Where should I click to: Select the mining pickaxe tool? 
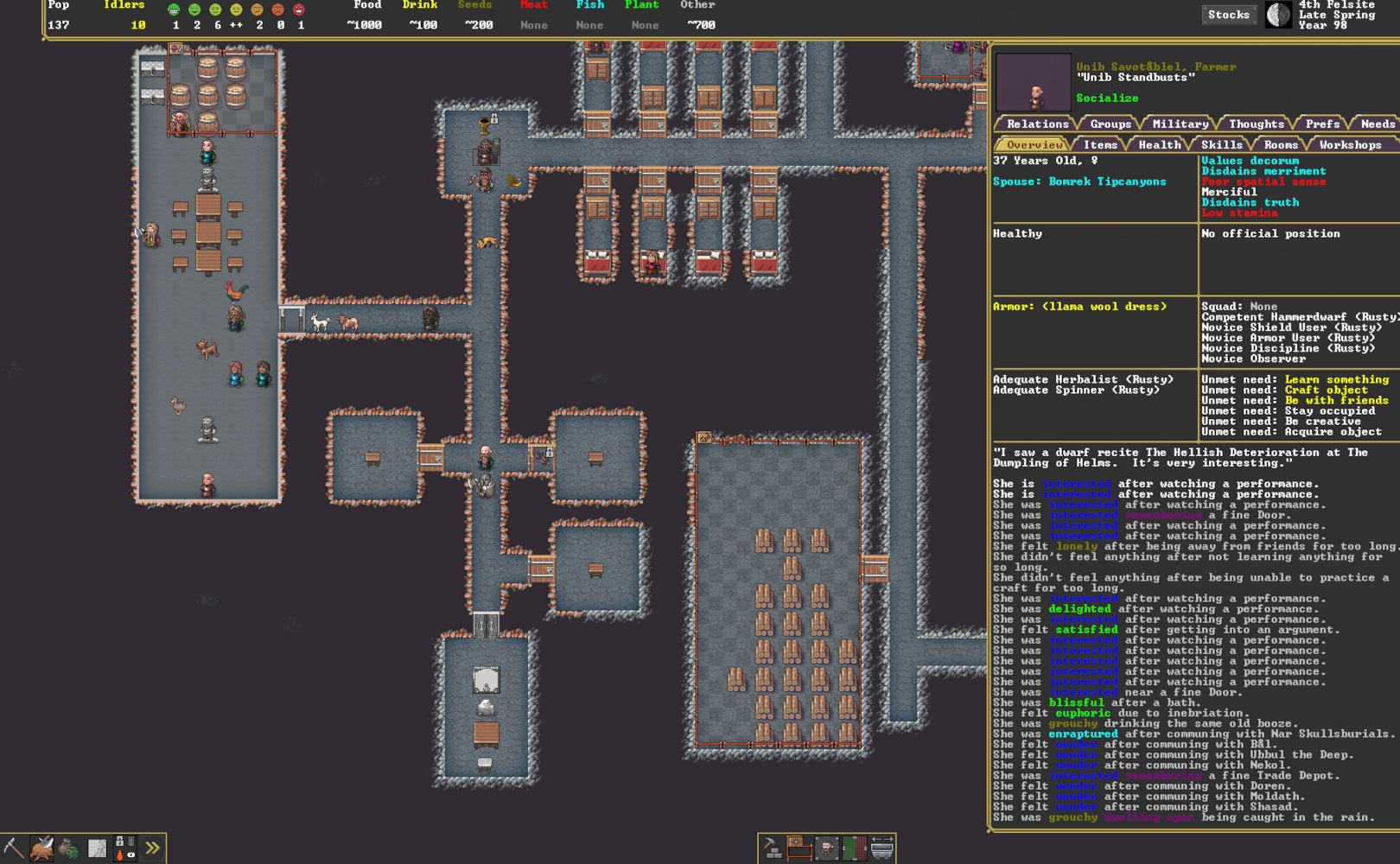click(14, 848)
